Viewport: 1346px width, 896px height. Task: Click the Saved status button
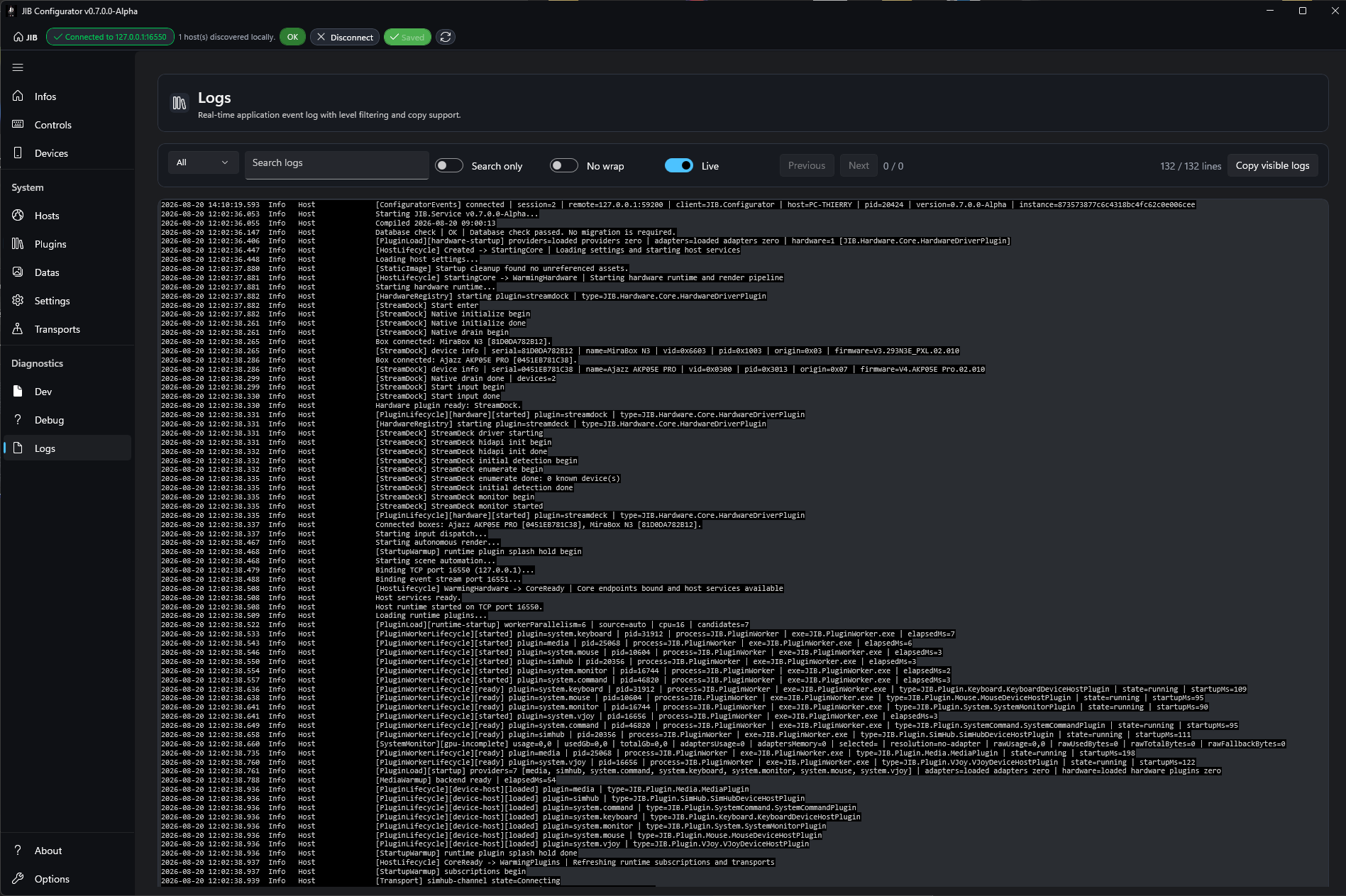point(407,37)
